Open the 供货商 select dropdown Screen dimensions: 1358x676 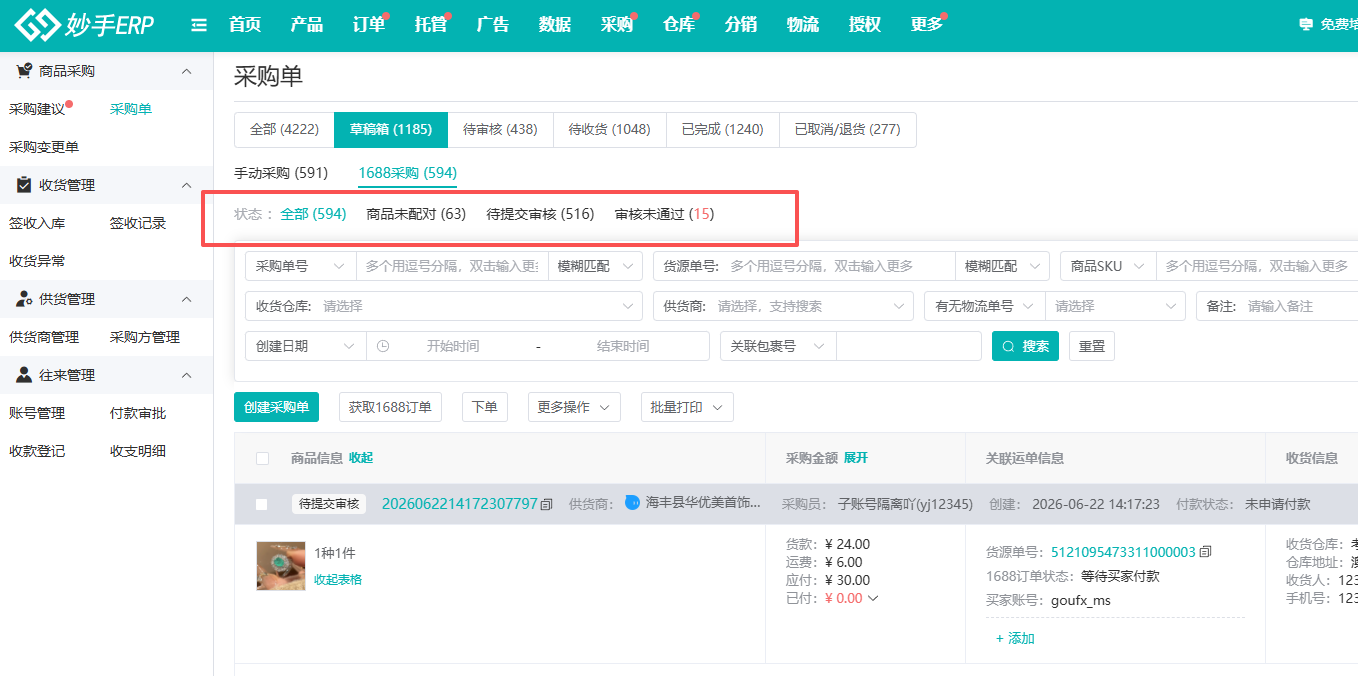click(x=783, y=306)
